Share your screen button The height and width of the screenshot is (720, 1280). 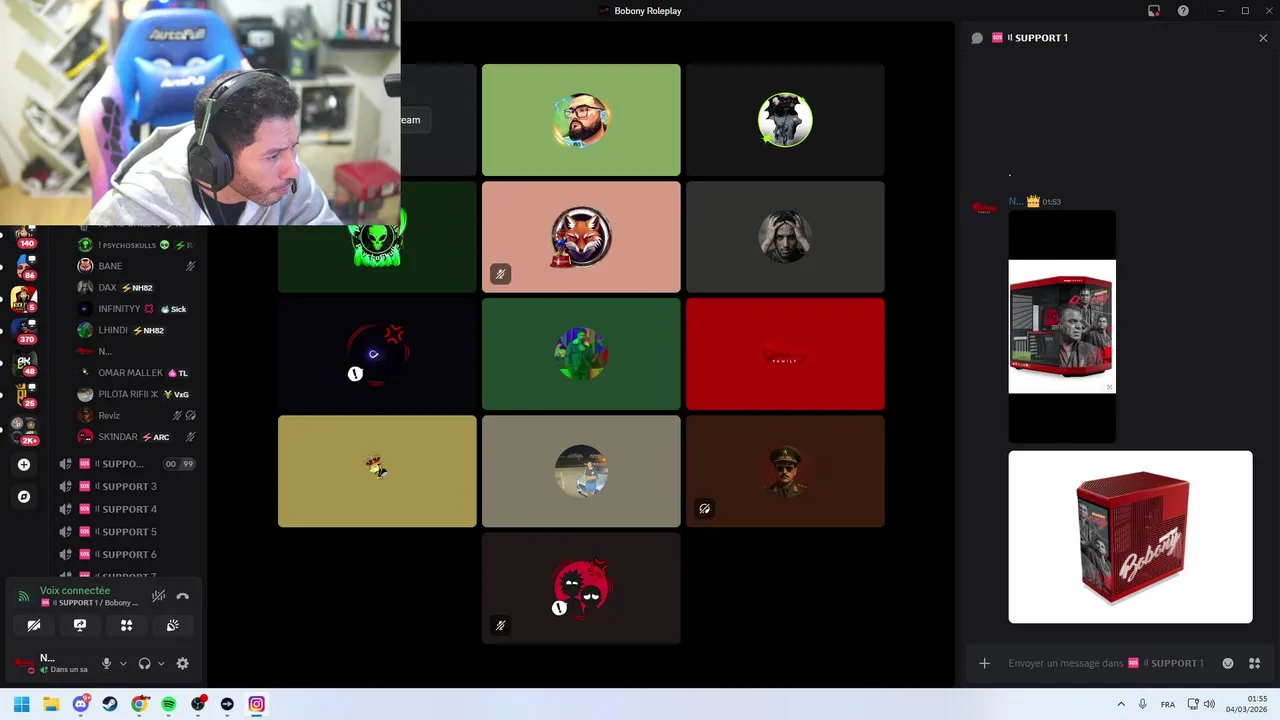80,625
